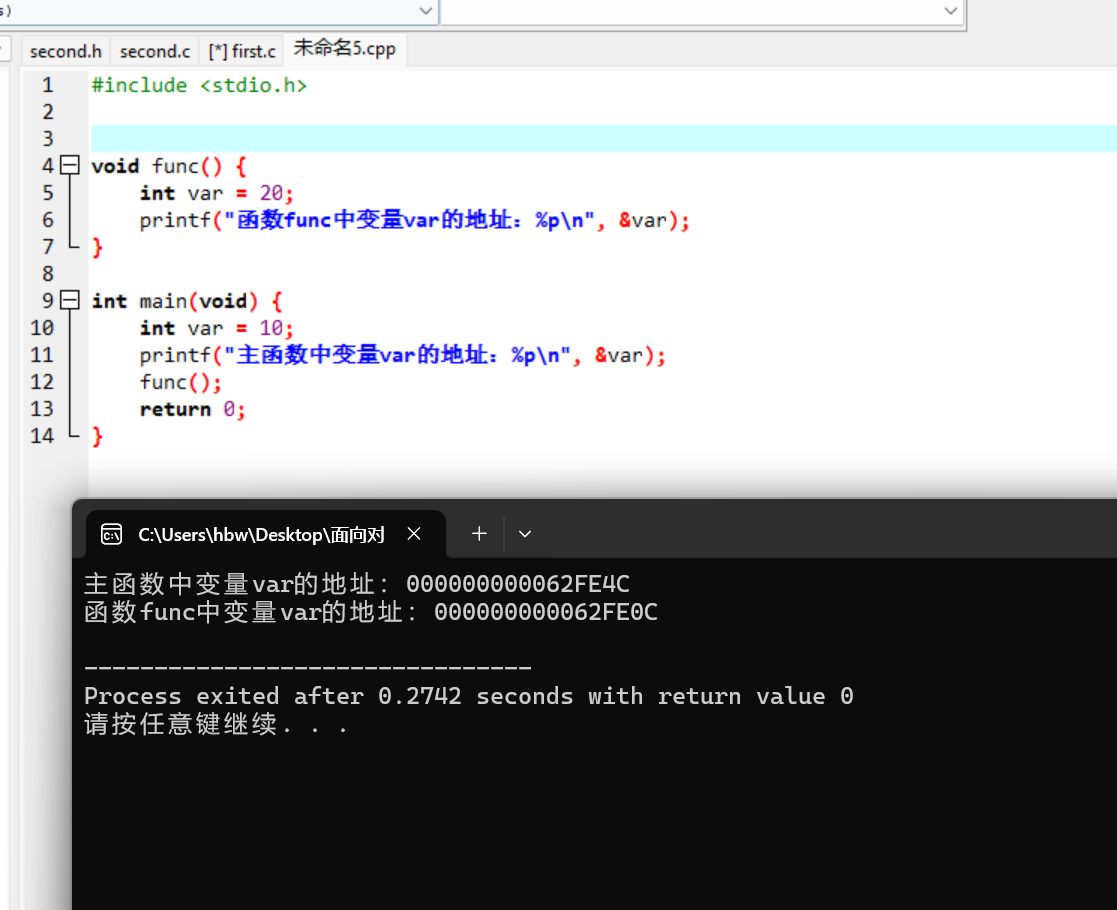Place cursor on highlighted empty line 3
Screen dimensions: 1117x910
coord(603,138)
